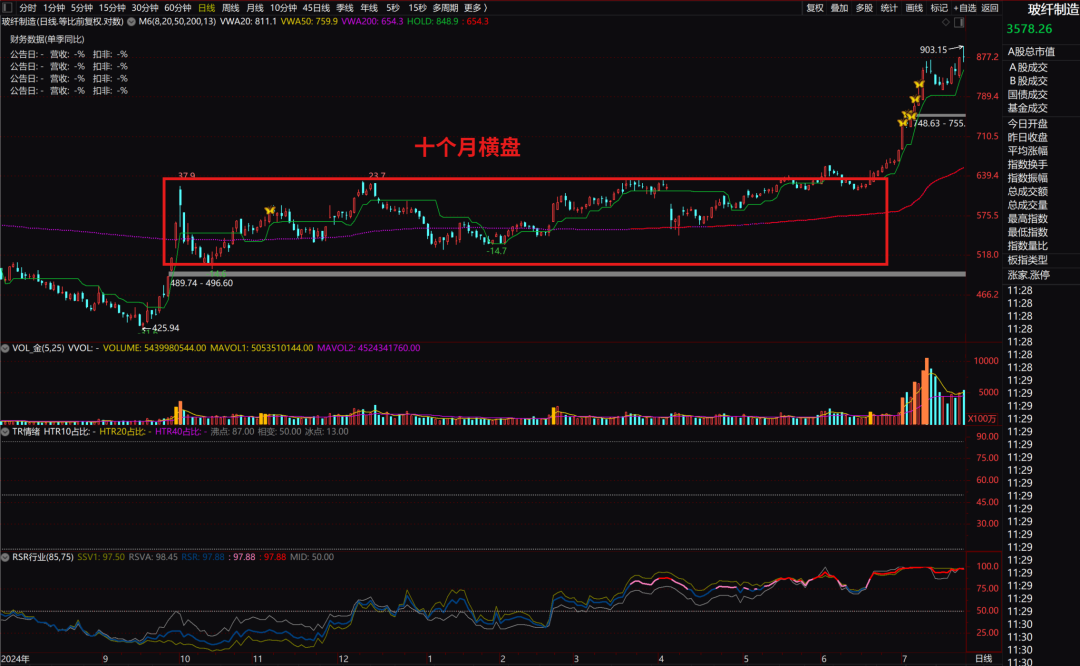Click the 903.15 high price label

(x=933, y=50)
